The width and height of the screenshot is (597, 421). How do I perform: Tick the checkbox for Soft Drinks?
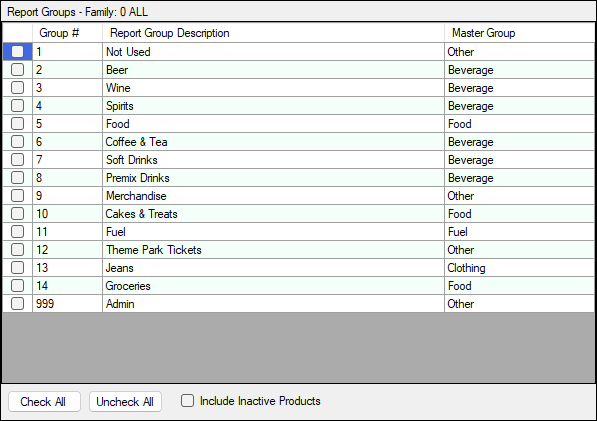tap(18, 159)
